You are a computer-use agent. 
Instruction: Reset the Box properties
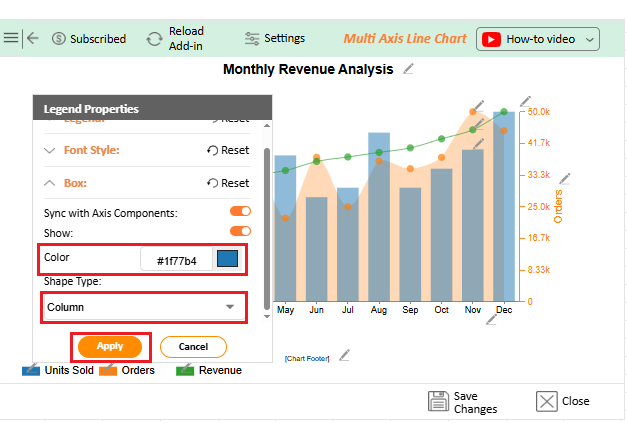pyautogui.click(x=228, y=183)
